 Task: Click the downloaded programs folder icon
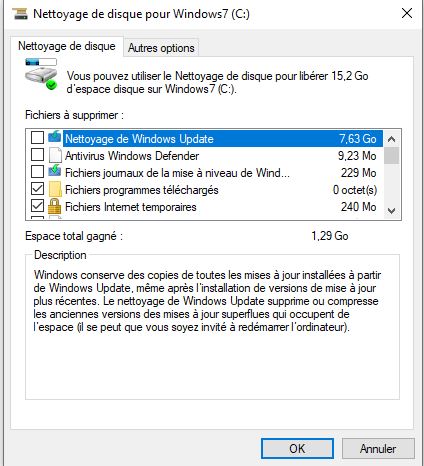pyautogui.click(x=55, y=189)
